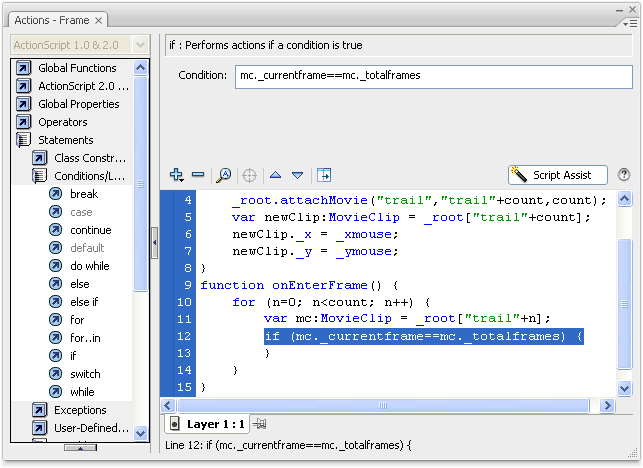Viewport: 643px width, 468px height.
Task: Click the add new item plus icon
Action: pos(177,175)
